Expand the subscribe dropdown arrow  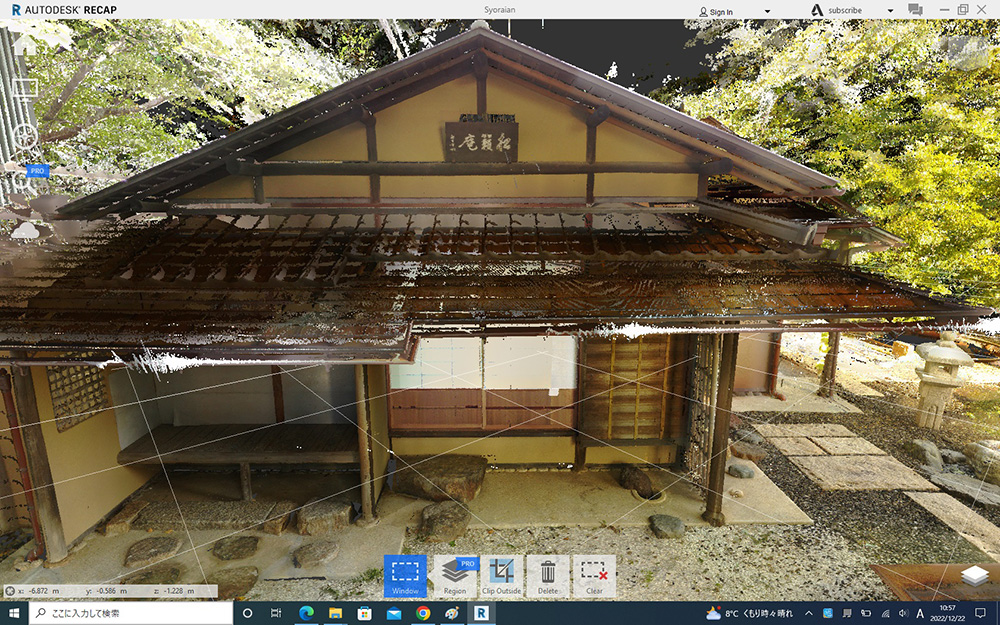(890, 11)
